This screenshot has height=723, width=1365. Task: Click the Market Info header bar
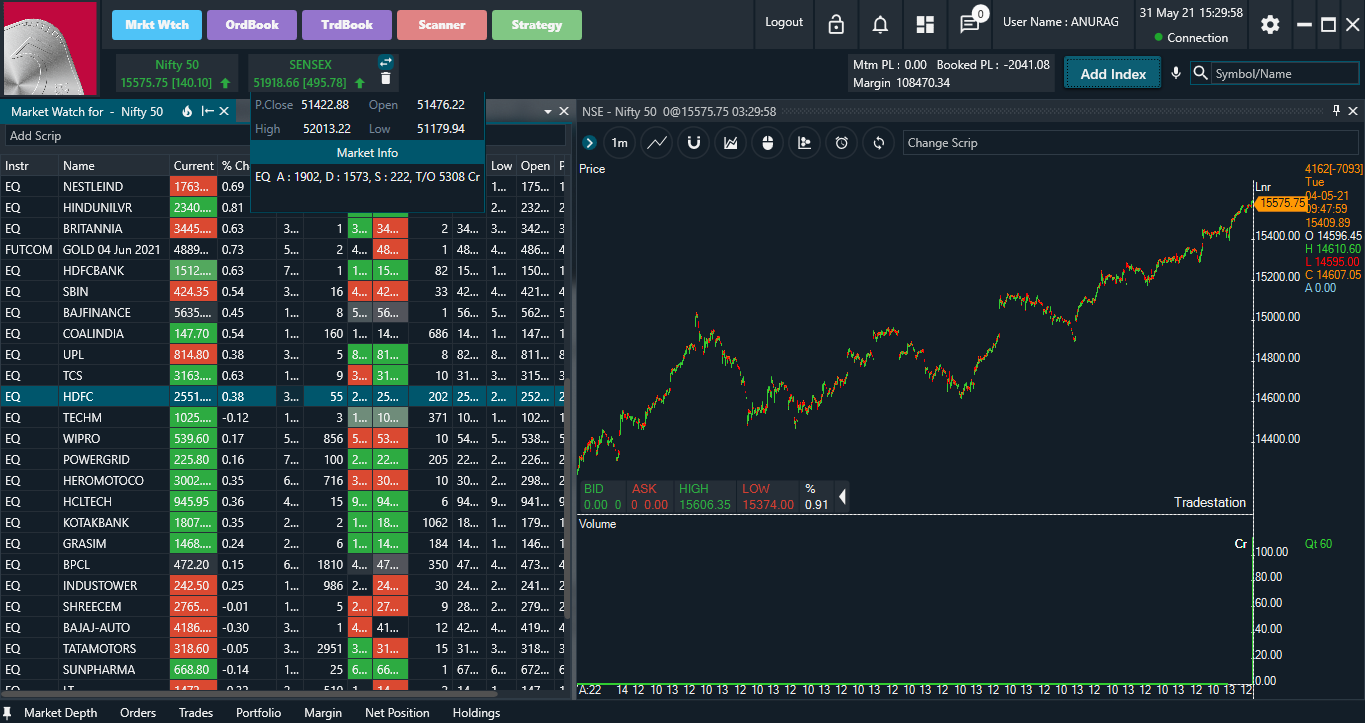click(x=367, y=153)
